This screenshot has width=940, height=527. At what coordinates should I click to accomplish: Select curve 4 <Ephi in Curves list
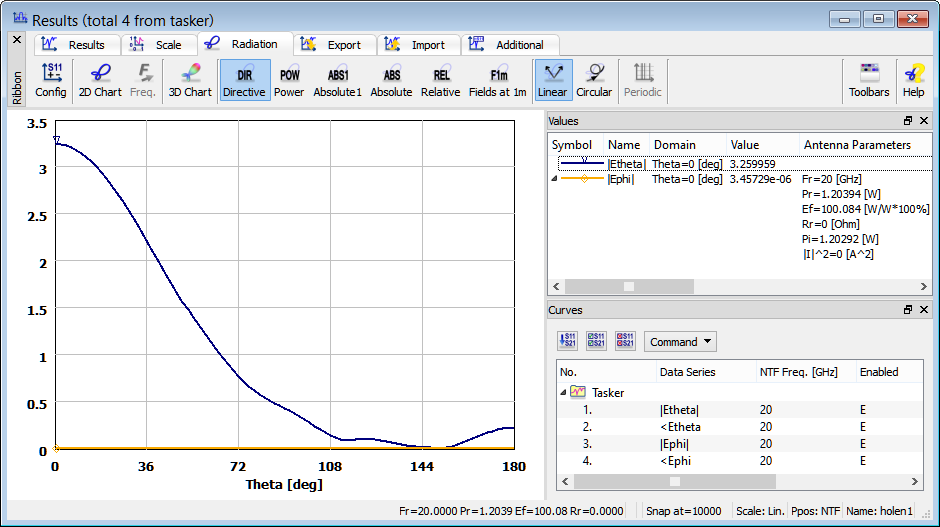[x=739, y=460]
